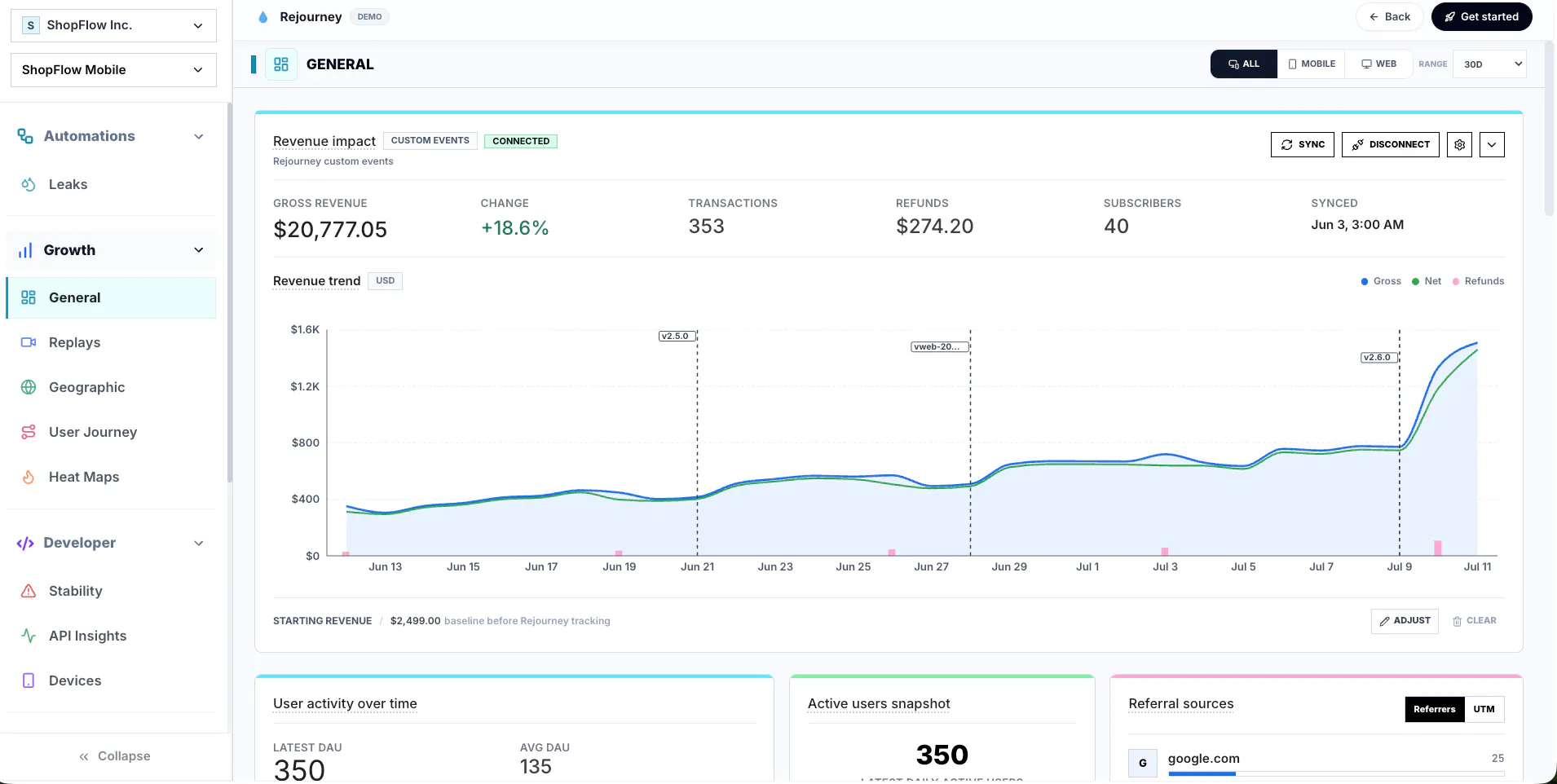Click the ShopFlow Inc. S avatar icon
This screenshot has width=1557, height=784.
click(31, 25)
